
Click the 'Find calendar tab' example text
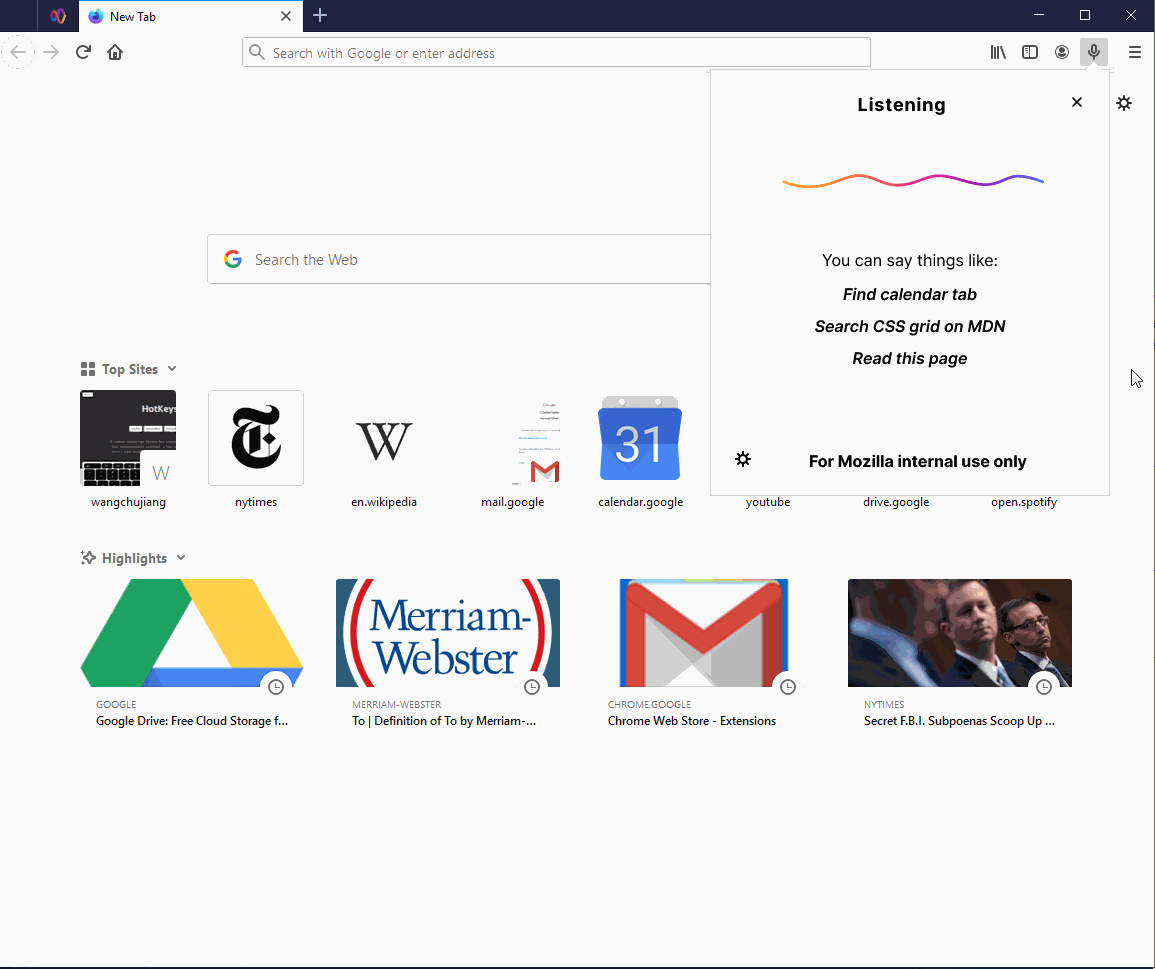(x=910, y=294)
